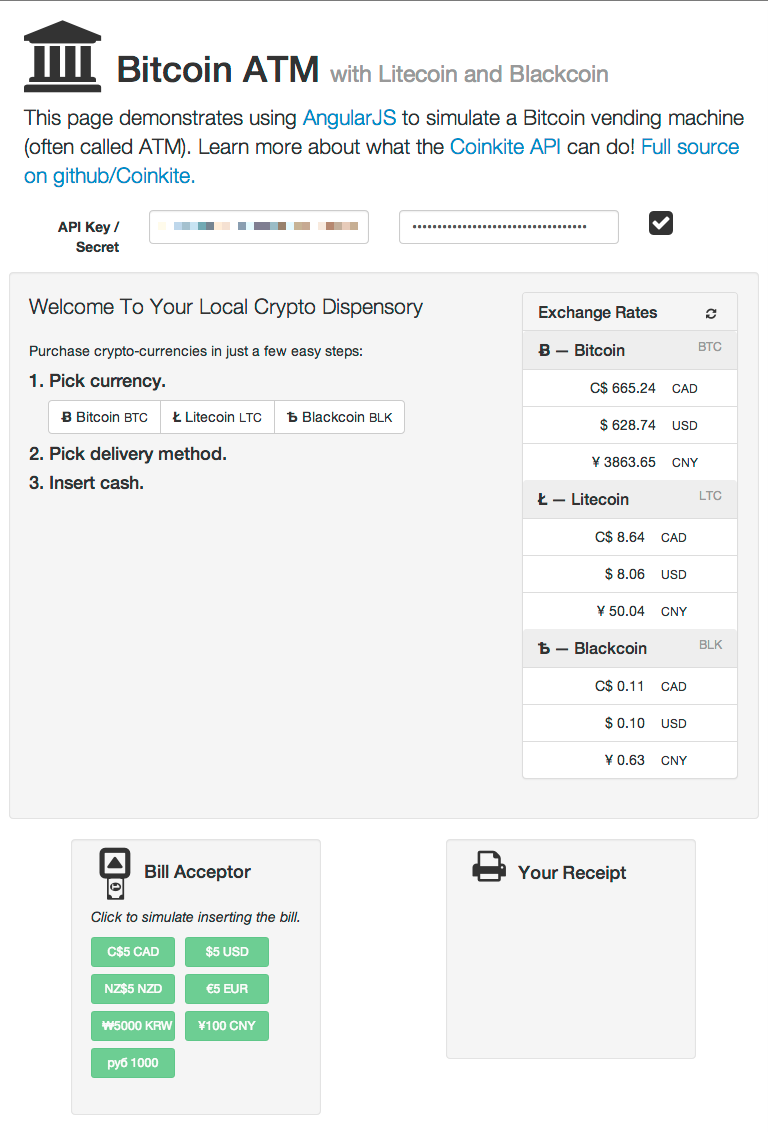Click the $ 0.10 USD rate
The width and height of the screenshot is (768, 1132).
pos(629,723)
